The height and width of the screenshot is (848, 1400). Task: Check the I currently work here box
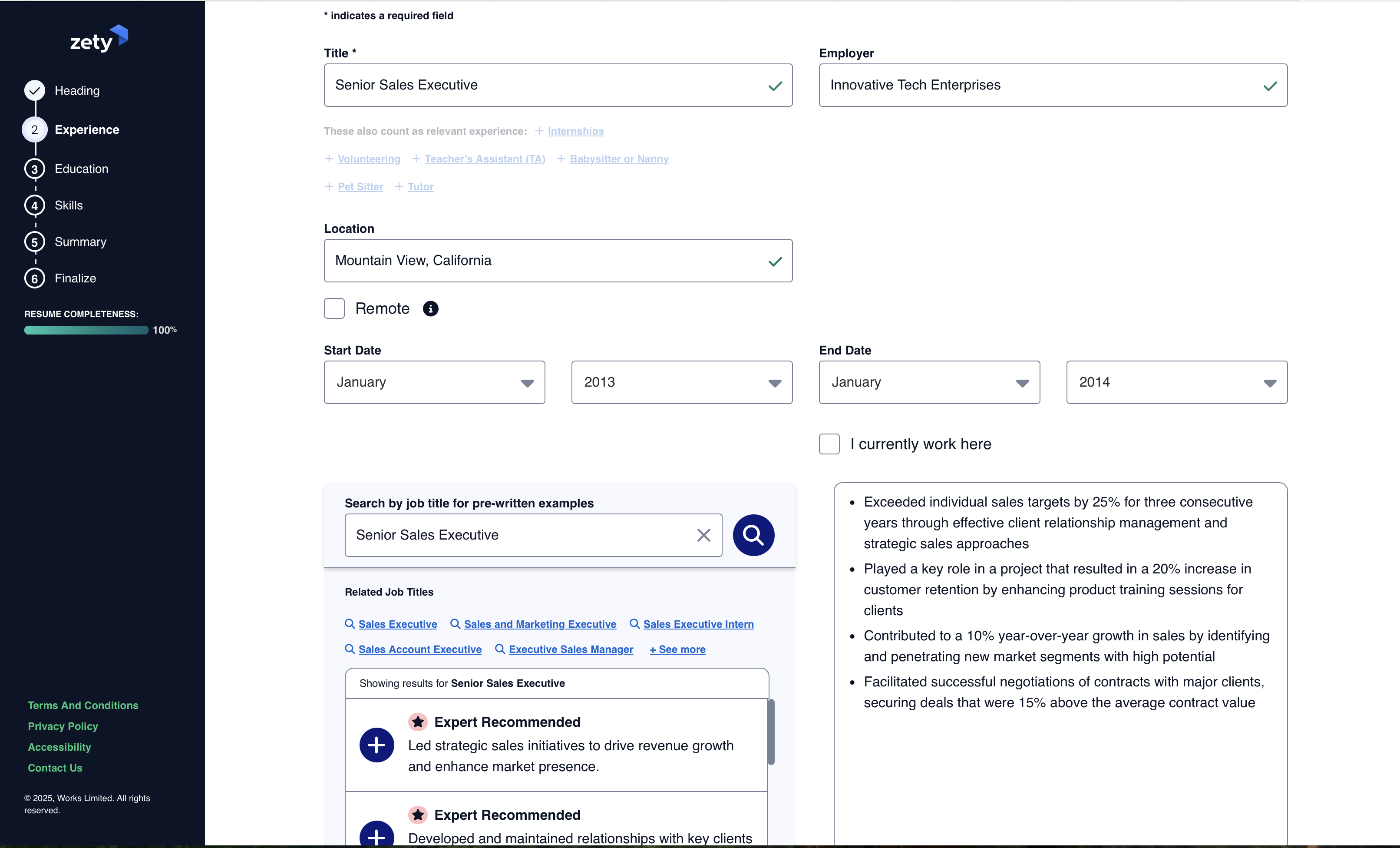pyautogui.click(x=829, y=444)
